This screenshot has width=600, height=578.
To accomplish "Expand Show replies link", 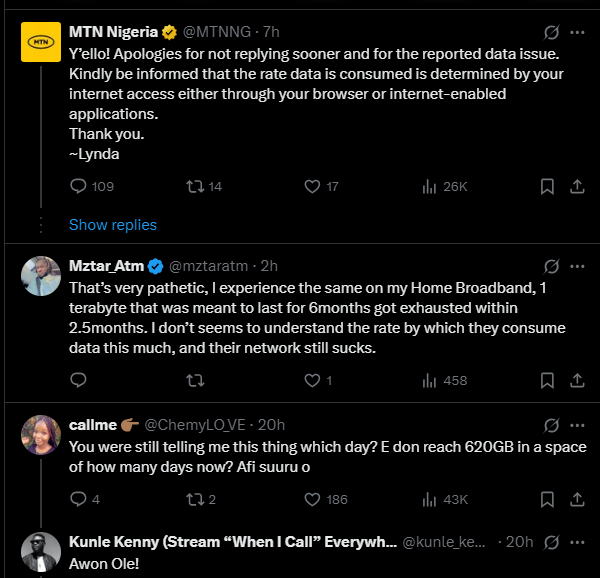I will pos(112,224).
